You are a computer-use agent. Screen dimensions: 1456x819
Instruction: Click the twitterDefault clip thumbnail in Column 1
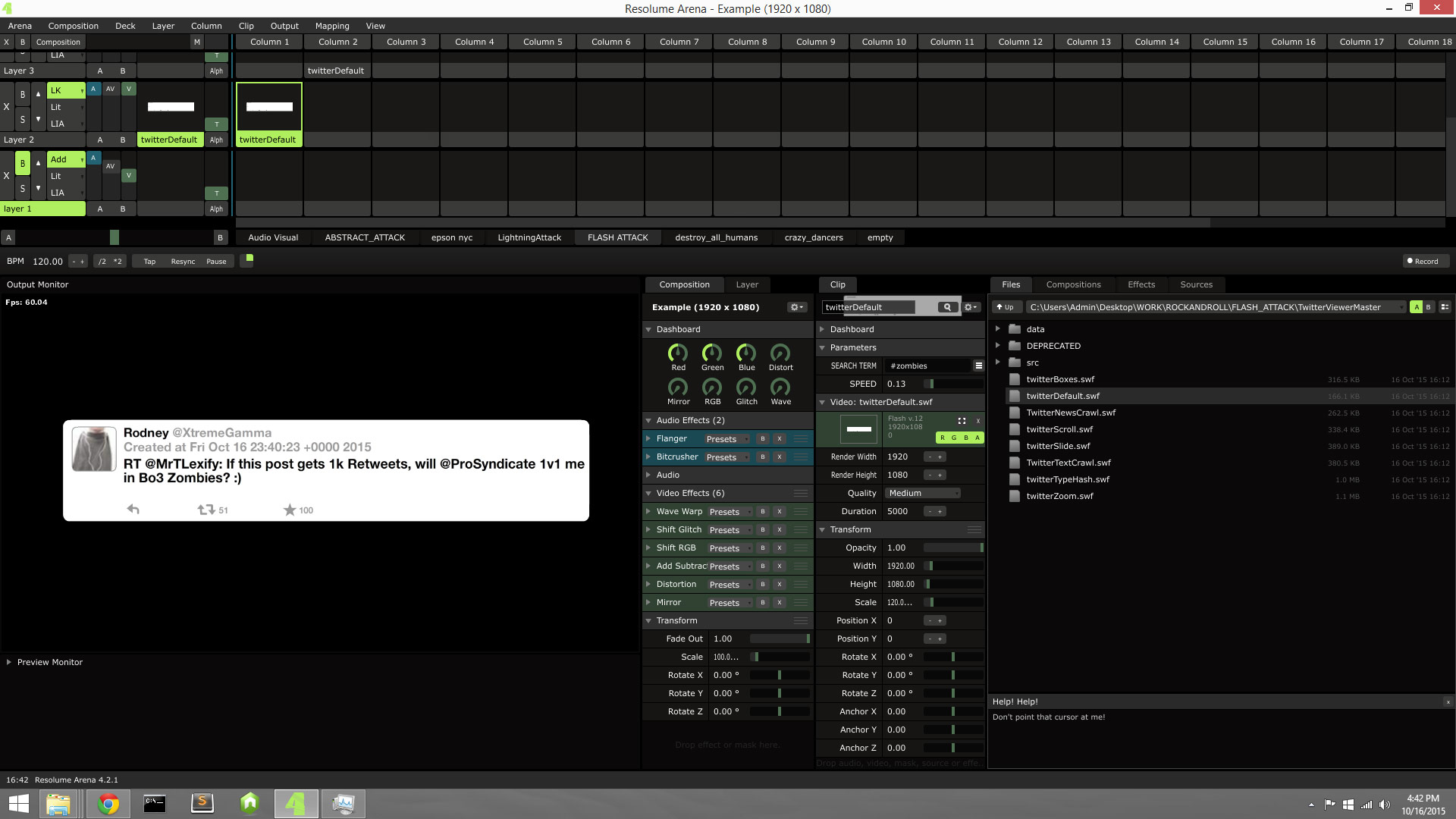click(x=269, y=107)
